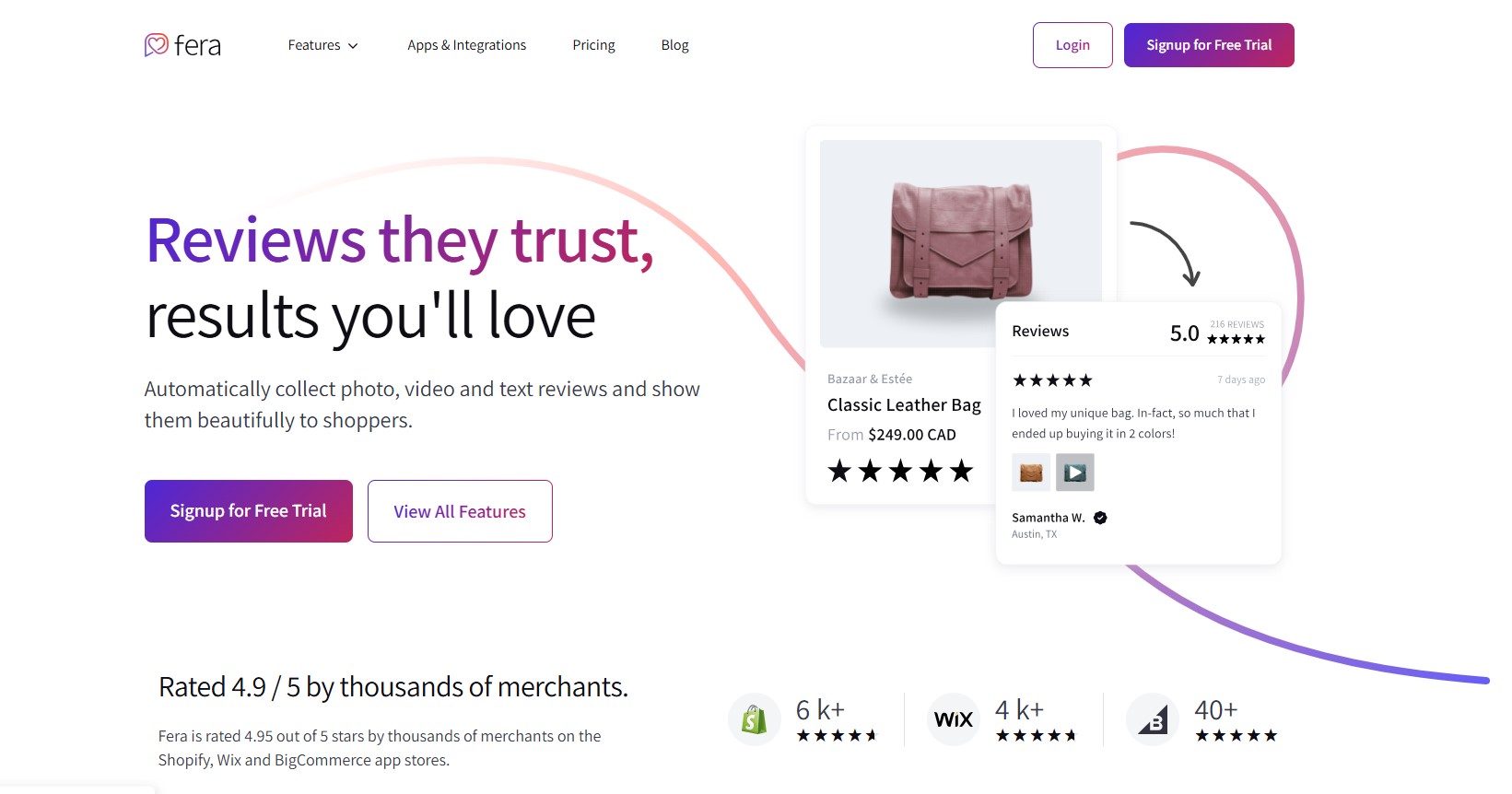Click the BigCommerce logo icon

tap(1153, 719)
